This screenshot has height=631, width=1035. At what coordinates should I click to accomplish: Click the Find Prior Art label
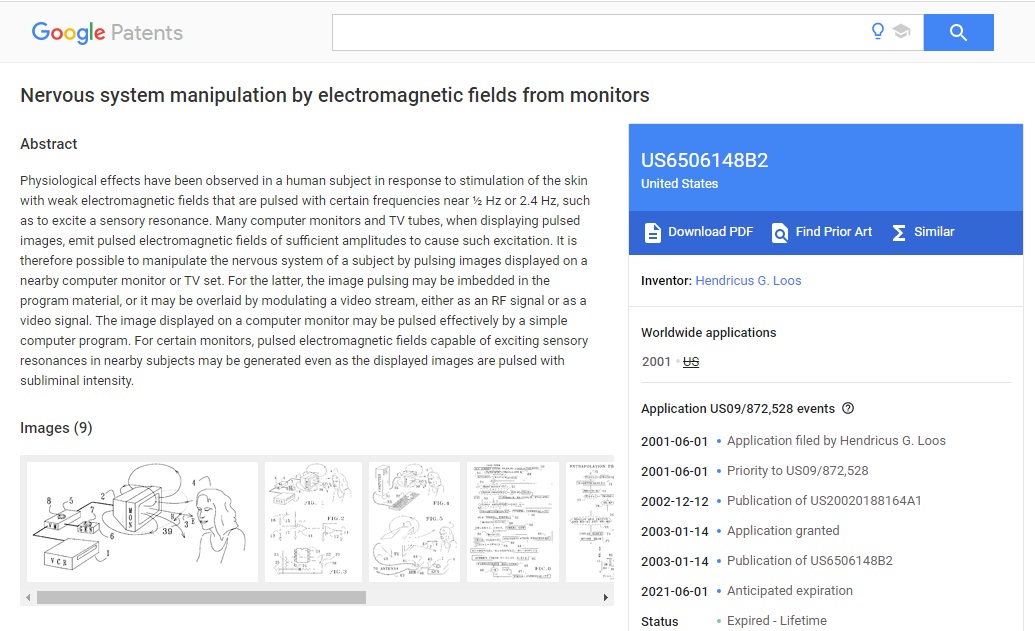pyautogui.click(x=833, y=232)
